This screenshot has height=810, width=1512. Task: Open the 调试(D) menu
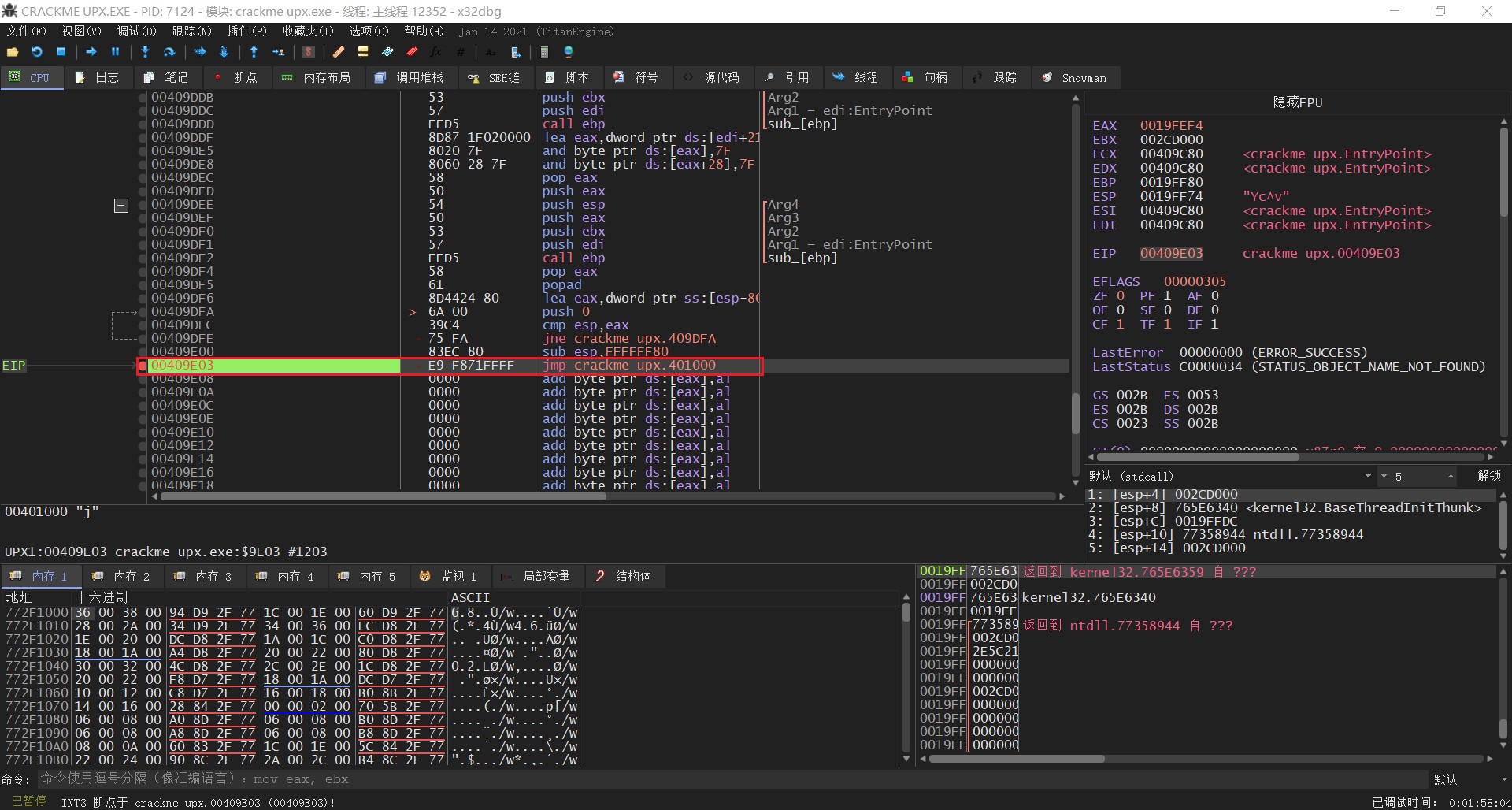pyautogui.click(x=136, y=32)
